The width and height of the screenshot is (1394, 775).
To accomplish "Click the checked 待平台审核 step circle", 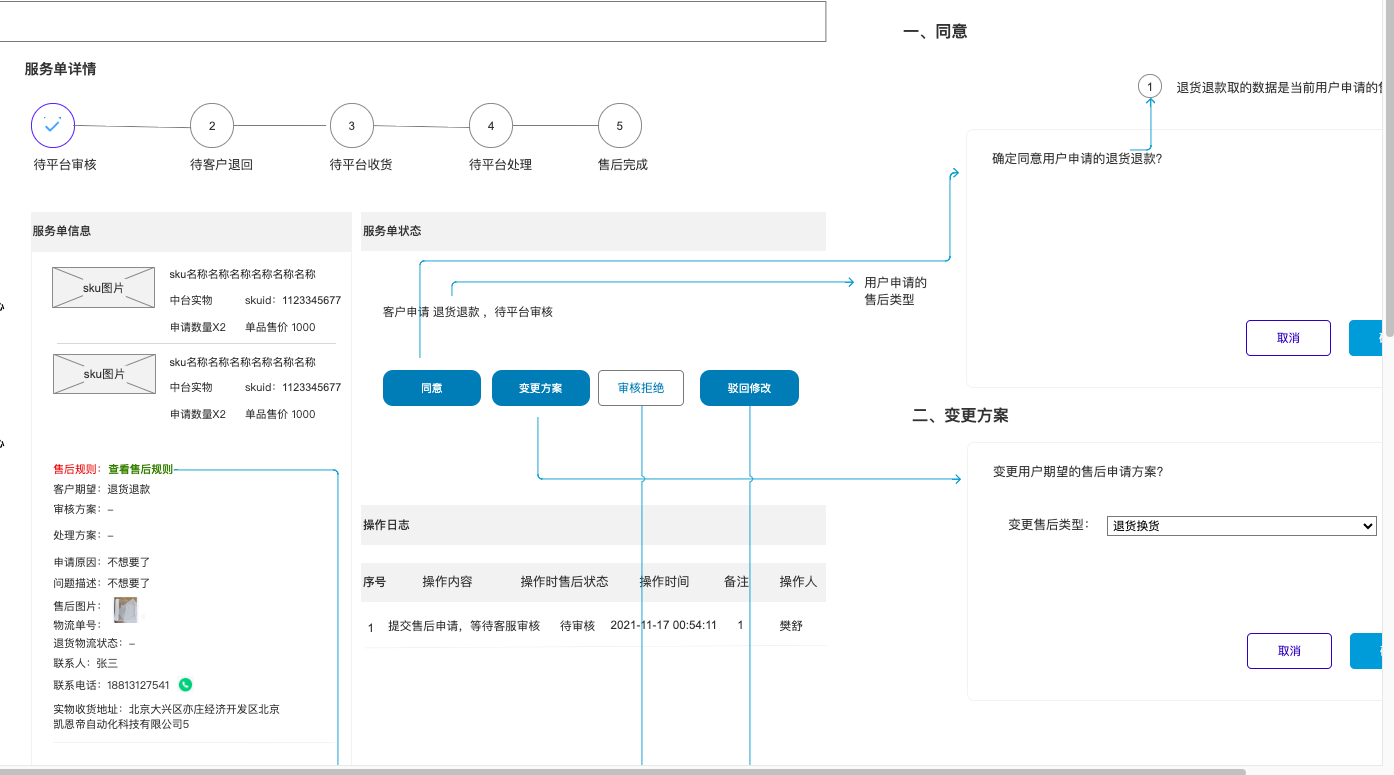I will pyautogui.click(x=53, y=125).
